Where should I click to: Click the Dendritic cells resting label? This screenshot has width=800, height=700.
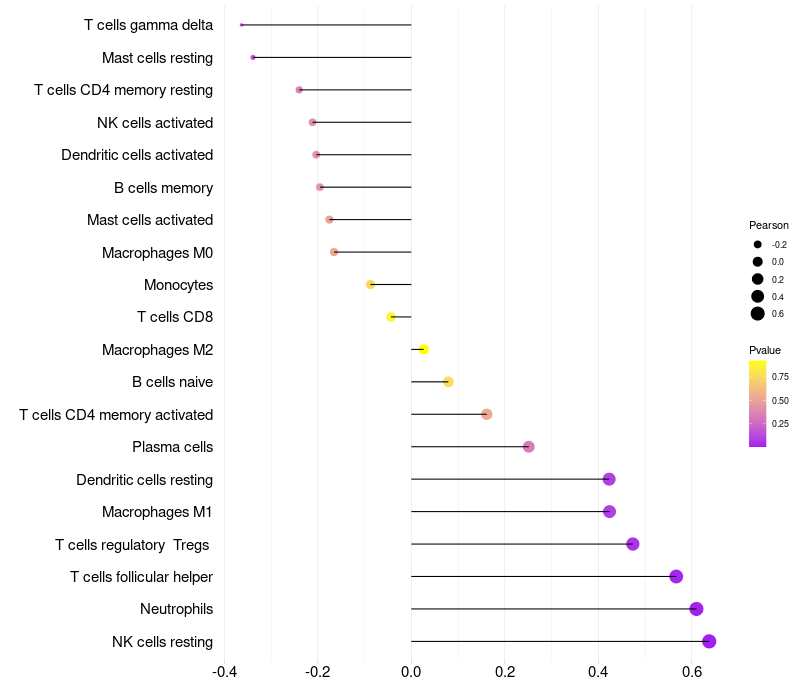click(144, 480)
